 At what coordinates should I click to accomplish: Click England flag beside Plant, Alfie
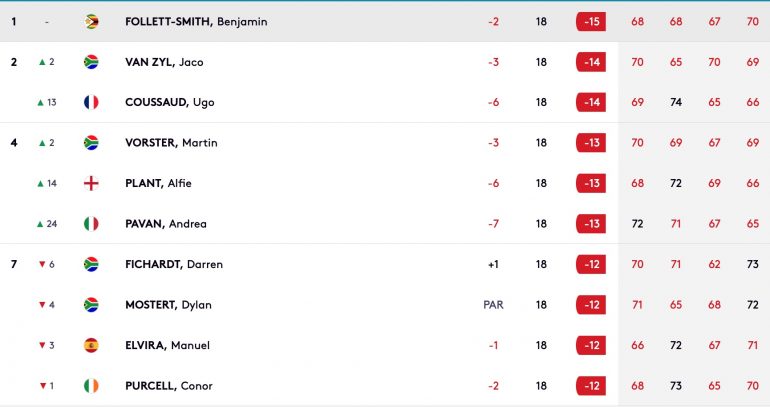tap(91, 183)
